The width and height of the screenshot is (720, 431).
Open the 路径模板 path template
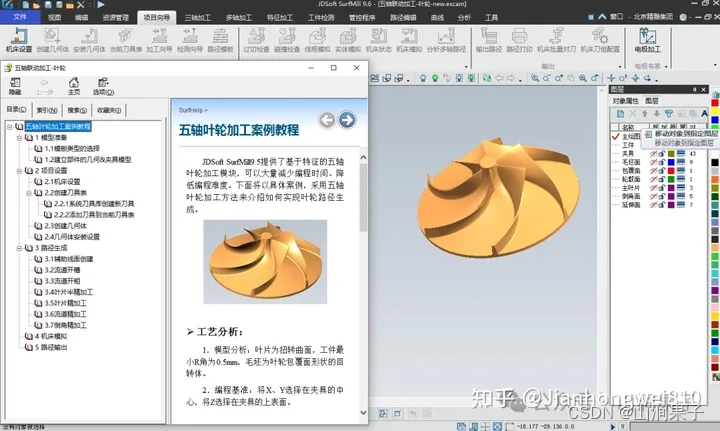[x=220, y=40]
